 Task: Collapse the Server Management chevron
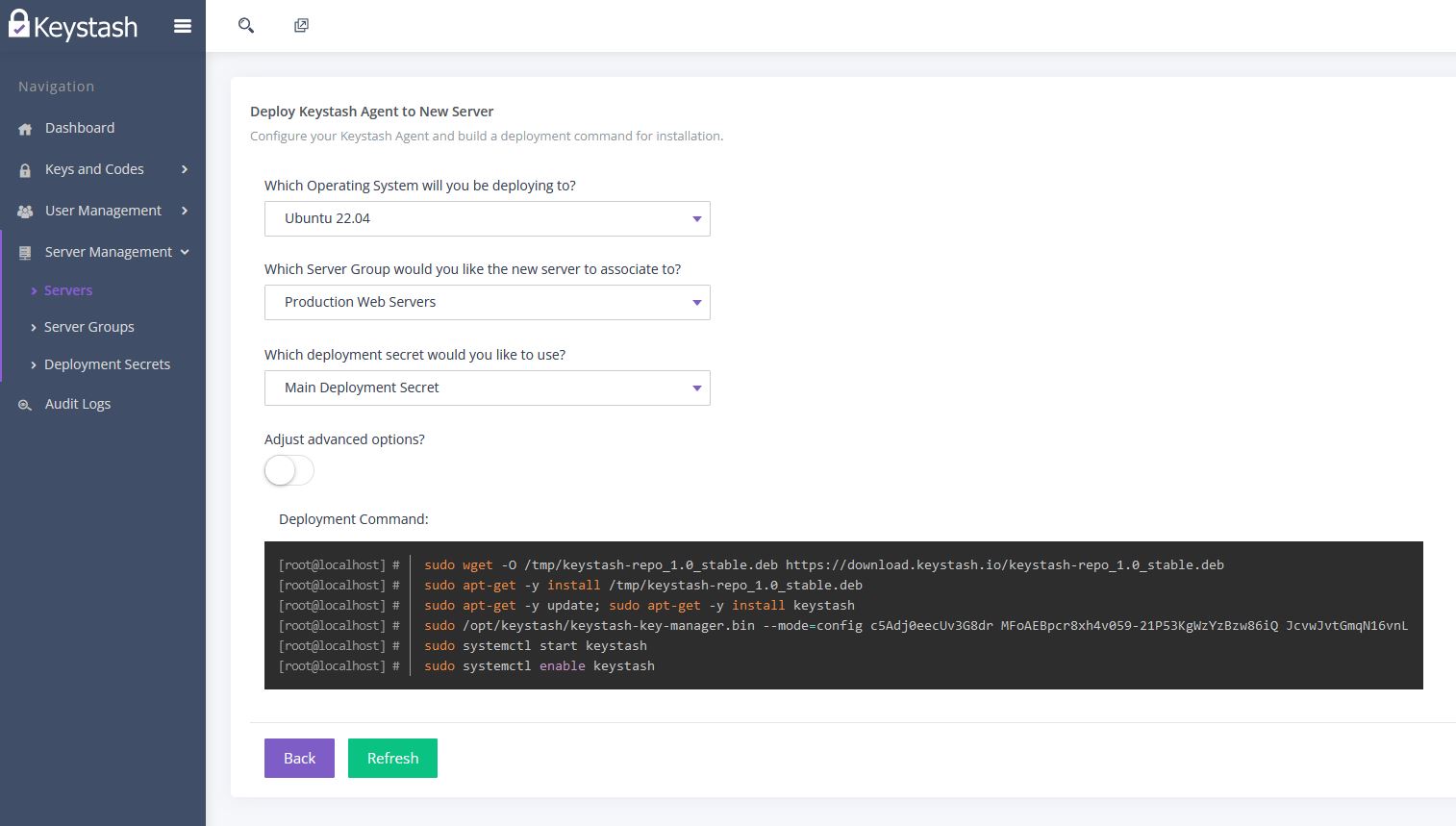click(x=185, y=252)
